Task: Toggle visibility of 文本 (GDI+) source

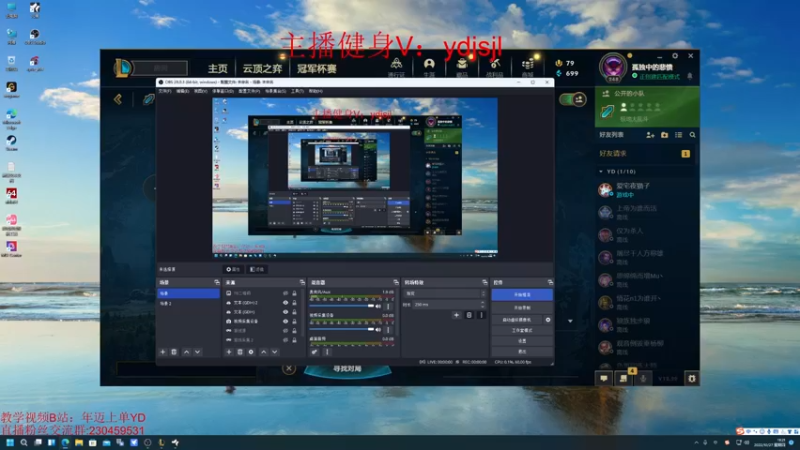Action: (x=285, y=312)
